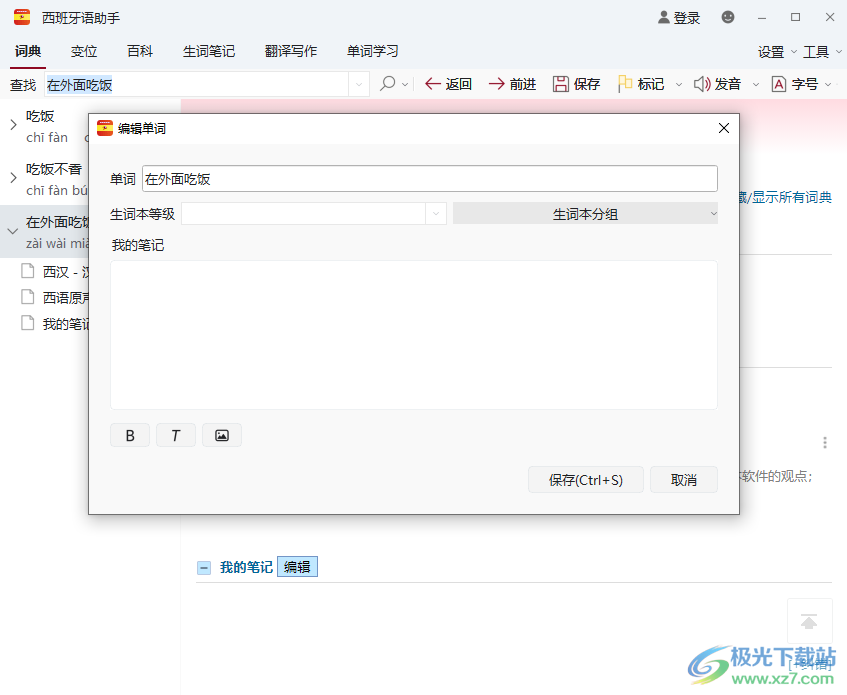Click the 登录 user login icon

coord(663,17)
